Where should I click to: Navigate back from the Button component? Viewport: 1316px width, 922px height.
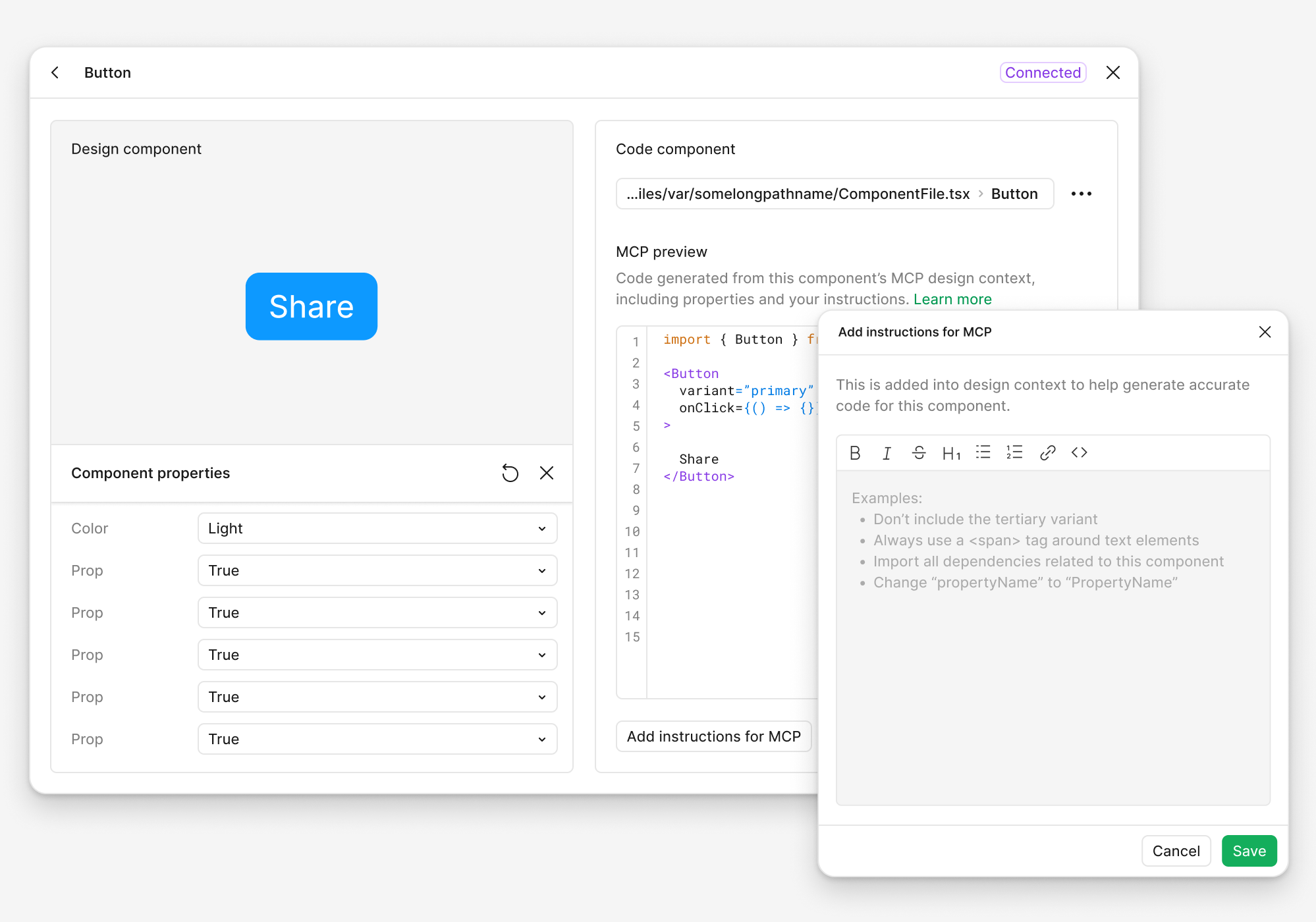pyautogui.click(x=55, y=72)
